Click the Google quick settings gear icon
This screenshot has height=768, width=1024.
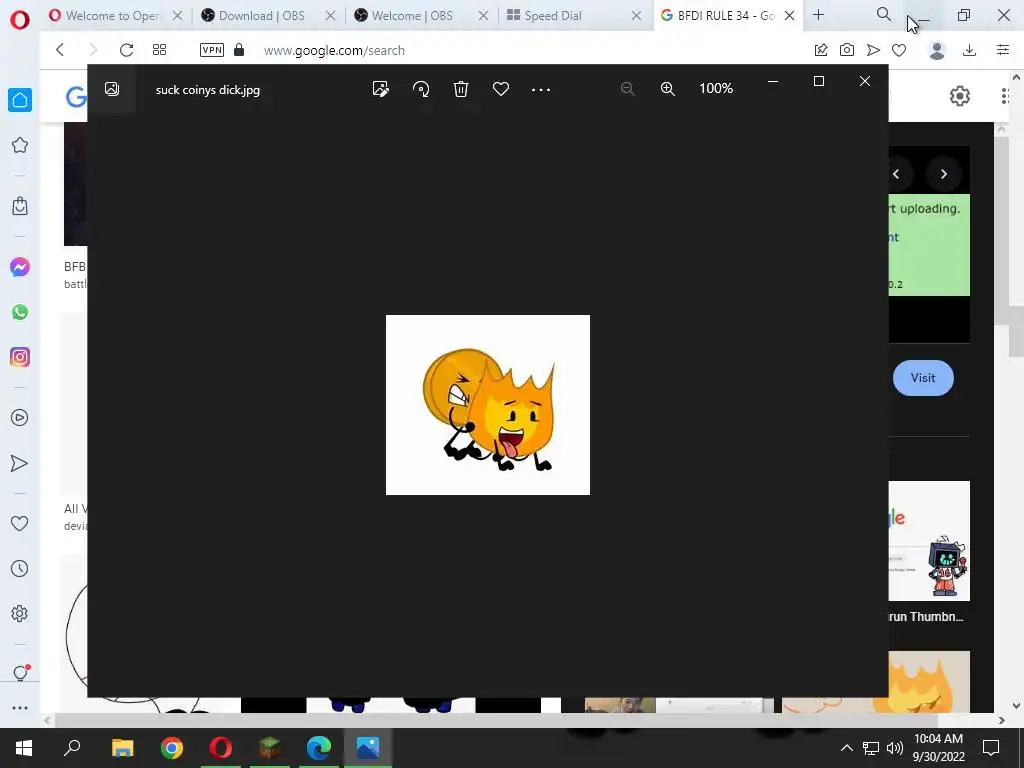tap(959, 97)
